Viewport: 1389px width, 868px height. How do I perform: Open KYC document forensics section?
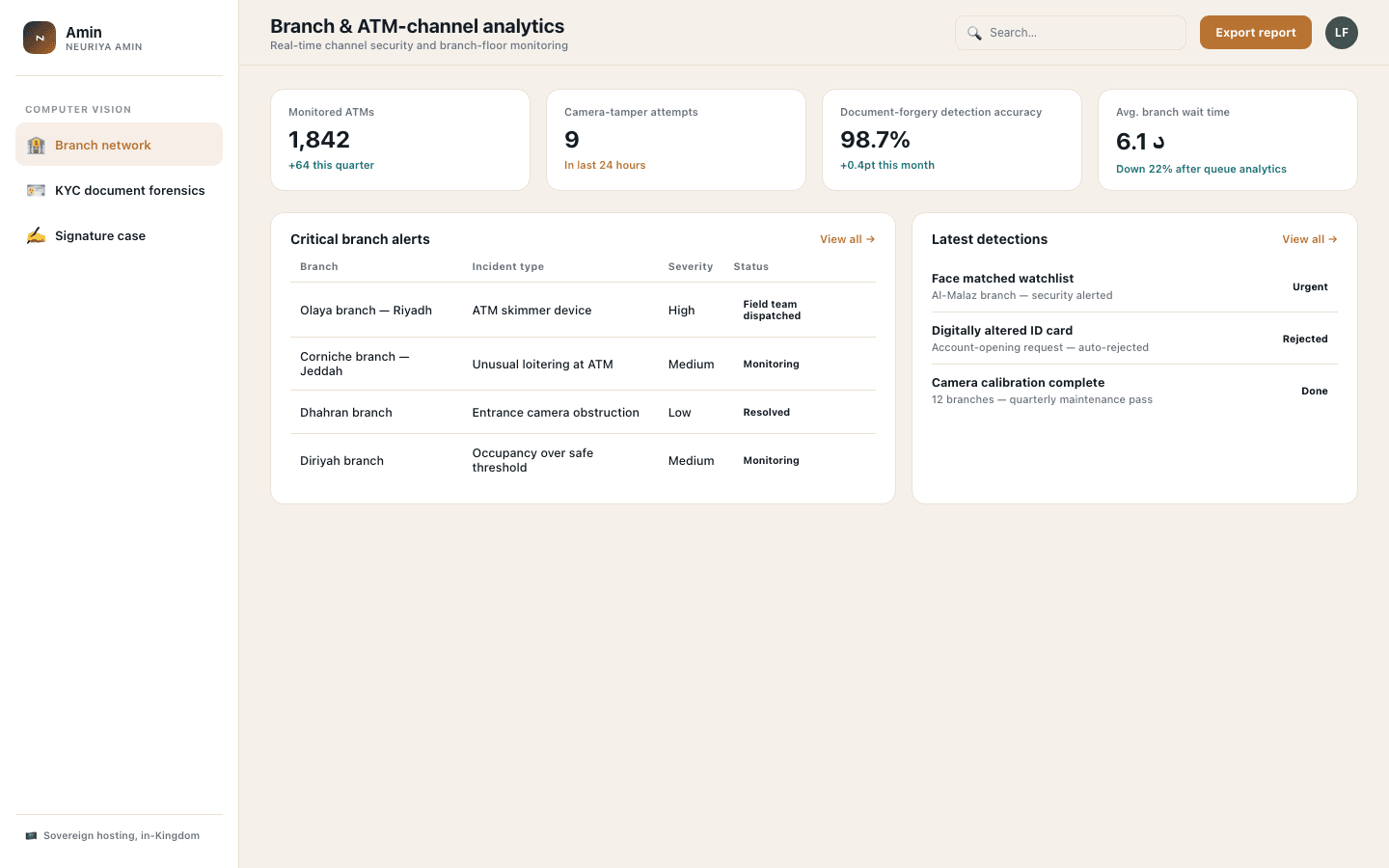[119, 190]
